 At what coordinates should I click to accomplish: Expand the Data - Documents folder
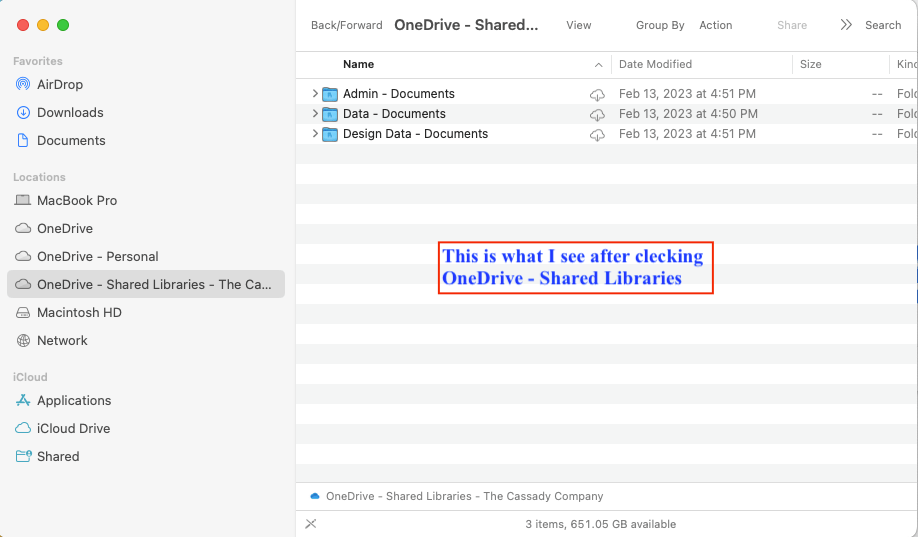click(315, 114)
